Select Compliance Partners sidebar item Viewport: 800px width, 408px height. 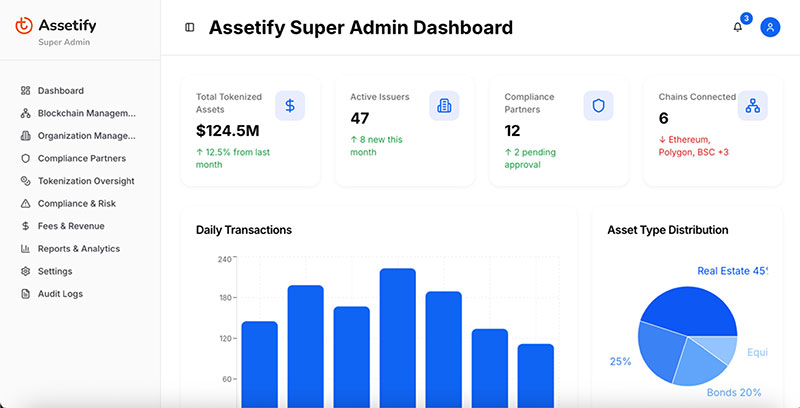tap(81, 158)
